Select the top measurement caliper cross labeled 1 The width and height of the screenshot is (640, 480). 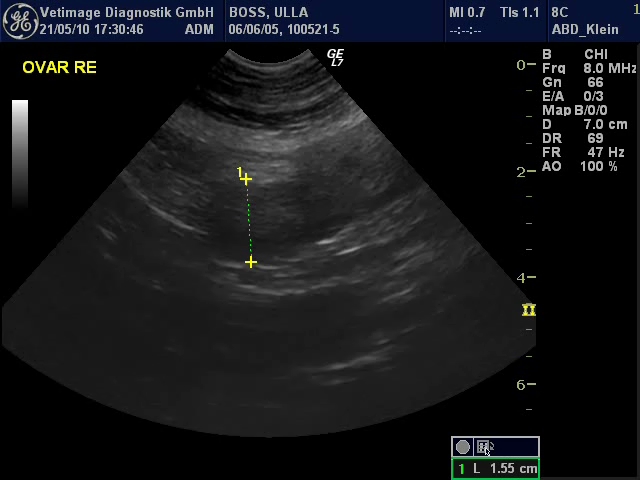(x=246, y=179)
